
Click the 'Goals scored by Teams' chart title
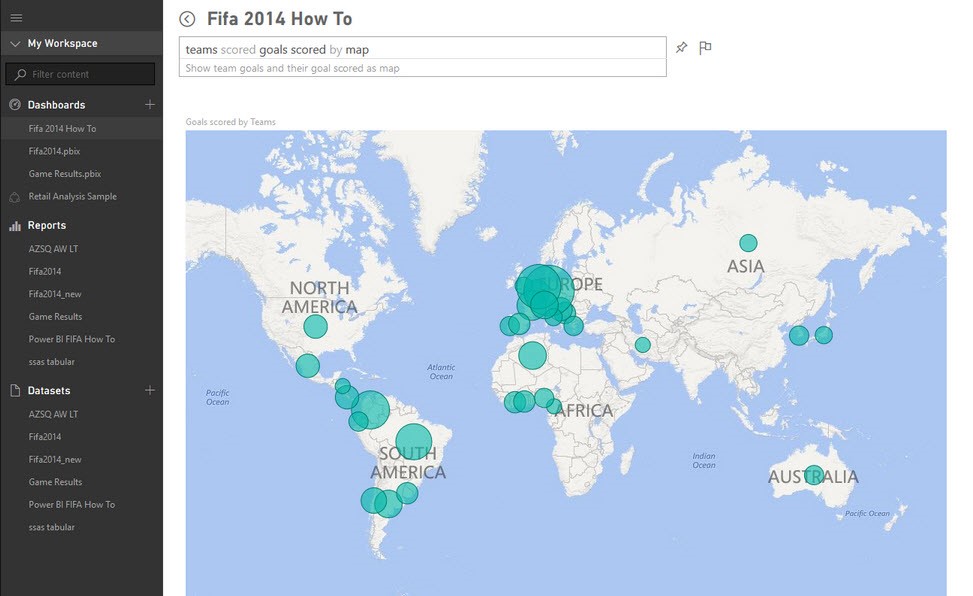(230, 122)
